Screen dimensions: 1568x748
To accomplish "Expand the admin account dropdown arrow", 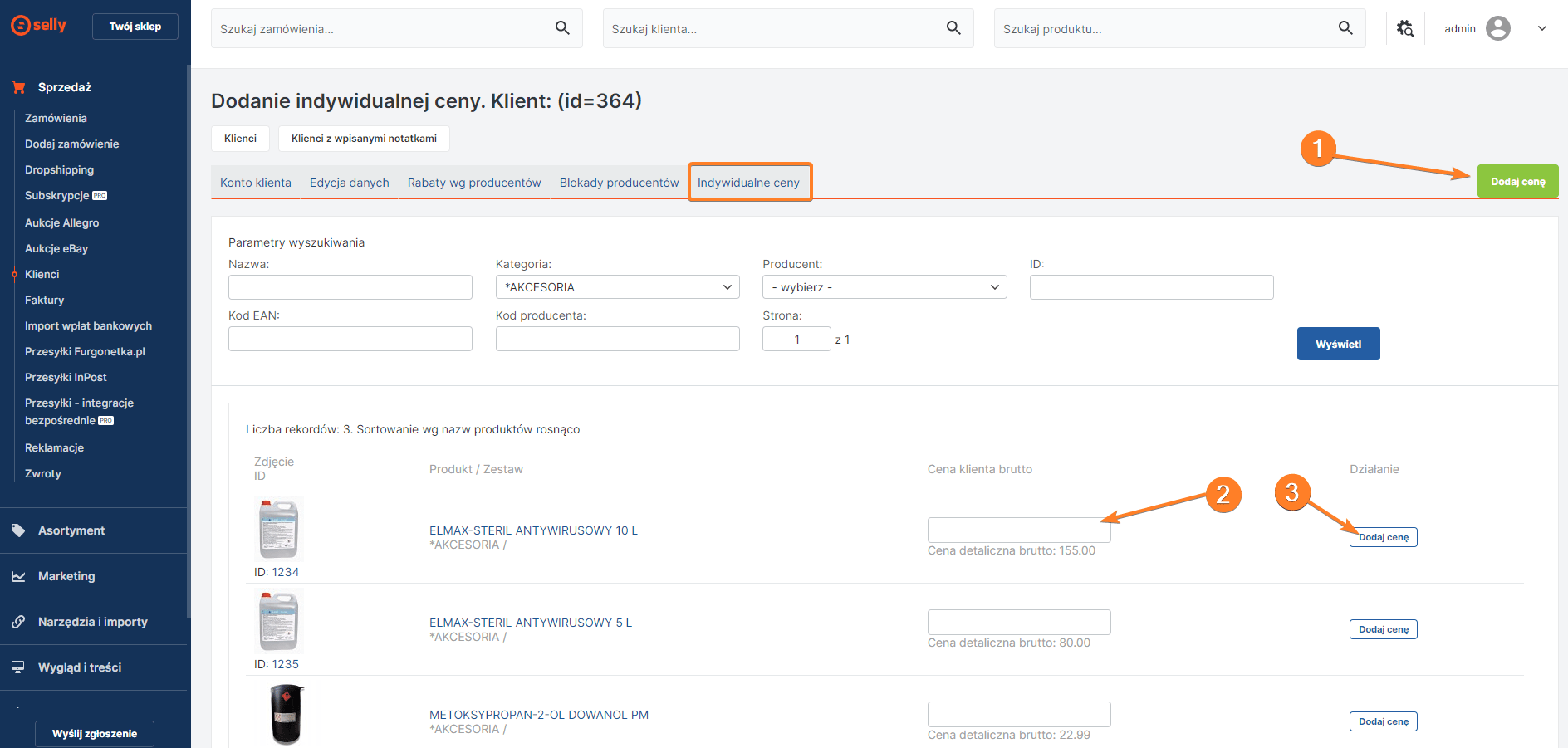I will [1541, 28].
